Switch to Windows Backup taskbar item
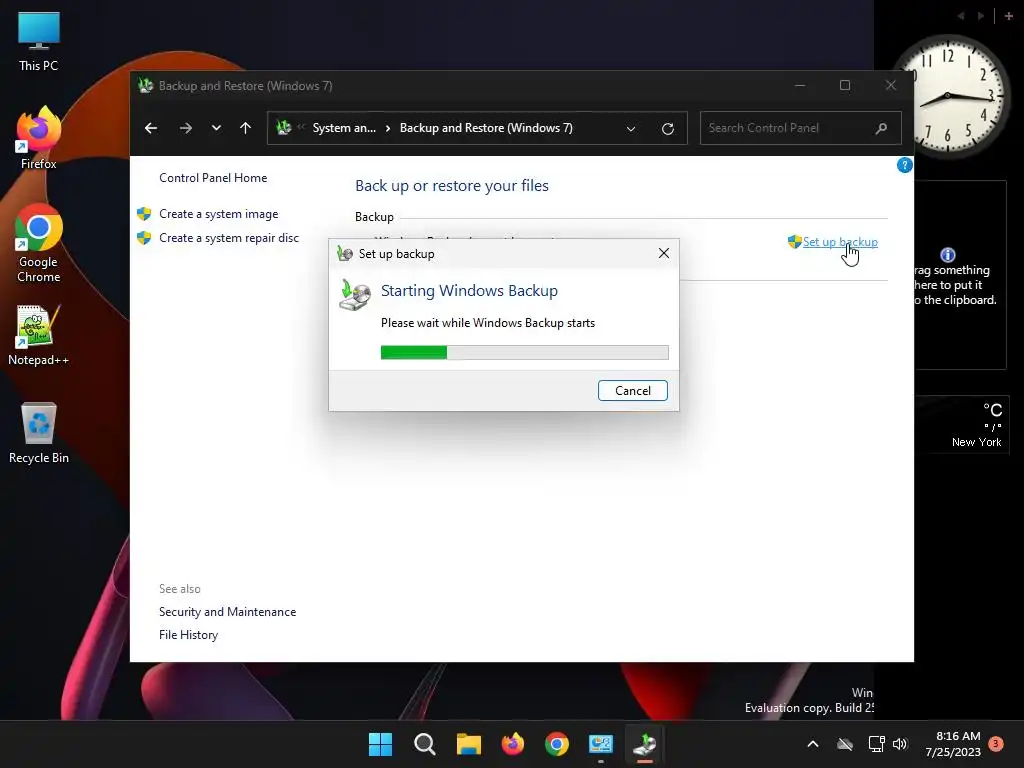Screen dimensions: 1024x768 (x=645, y=744)
